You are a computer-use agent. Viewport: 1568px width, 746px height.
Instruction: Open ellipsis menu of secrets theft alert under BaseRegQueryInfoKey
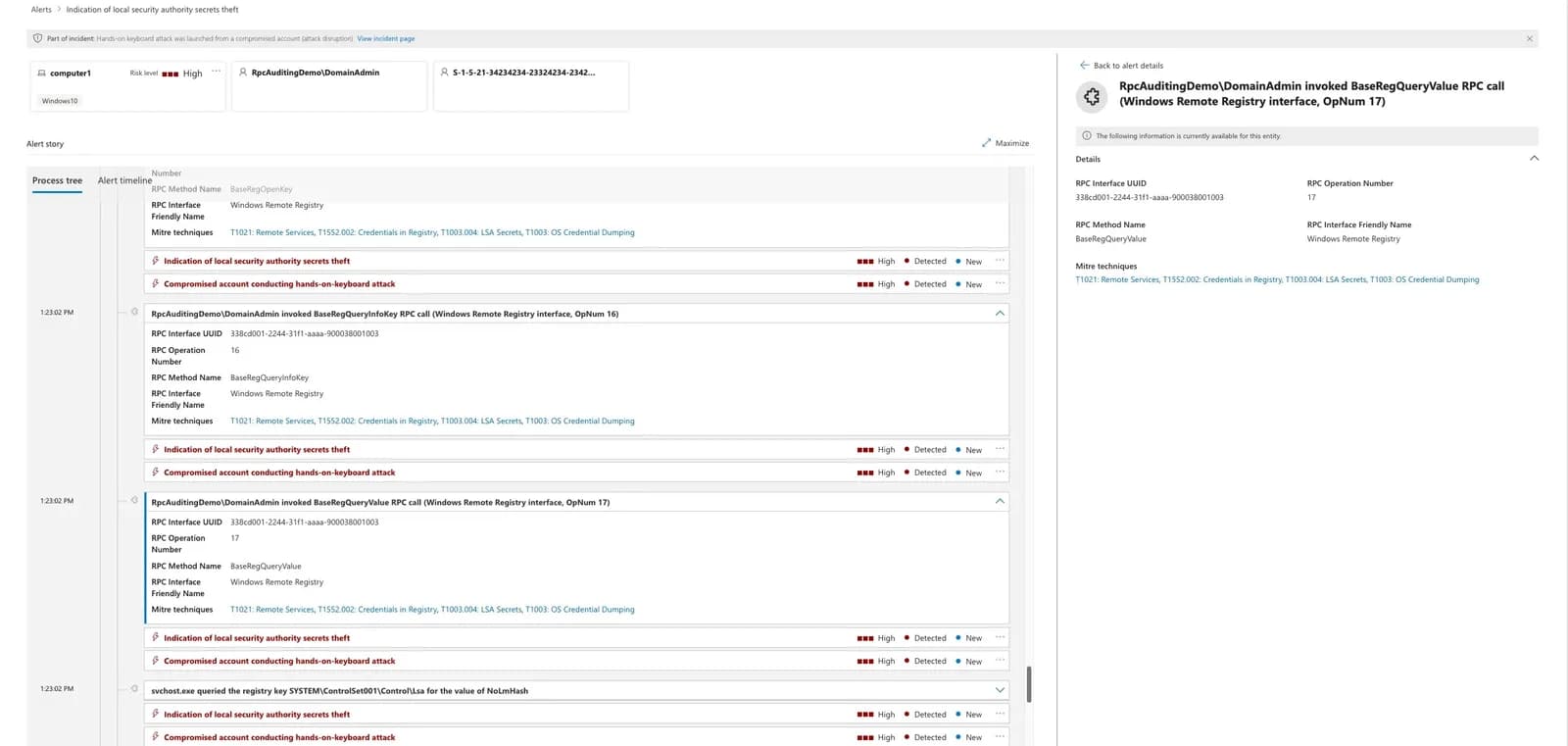tap(1000, 449)
